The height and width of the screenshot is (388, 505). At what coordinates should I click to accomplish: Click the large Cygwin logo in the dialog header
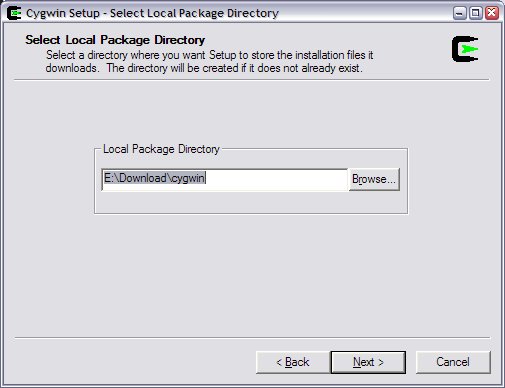465,49
